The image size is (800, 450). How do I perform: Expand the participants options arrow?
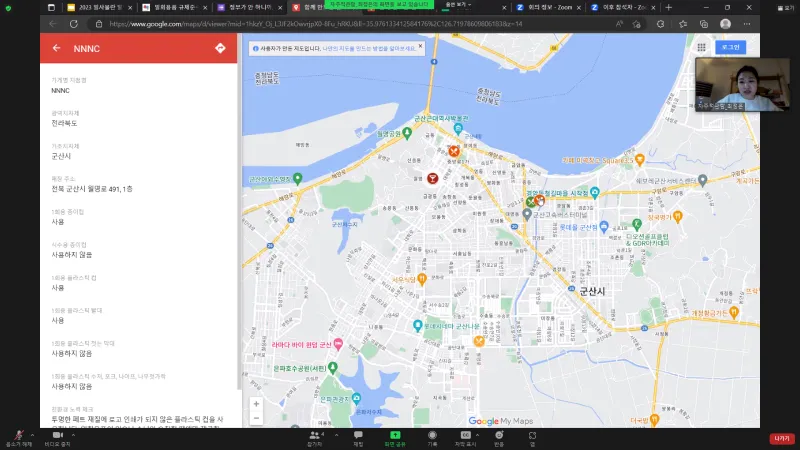pyautogui.click(x=336, y=435)
